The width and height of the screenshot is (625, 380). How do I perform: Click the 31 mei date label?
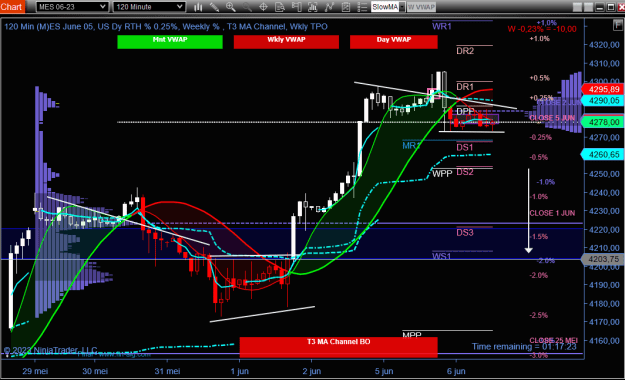[167, 371]
